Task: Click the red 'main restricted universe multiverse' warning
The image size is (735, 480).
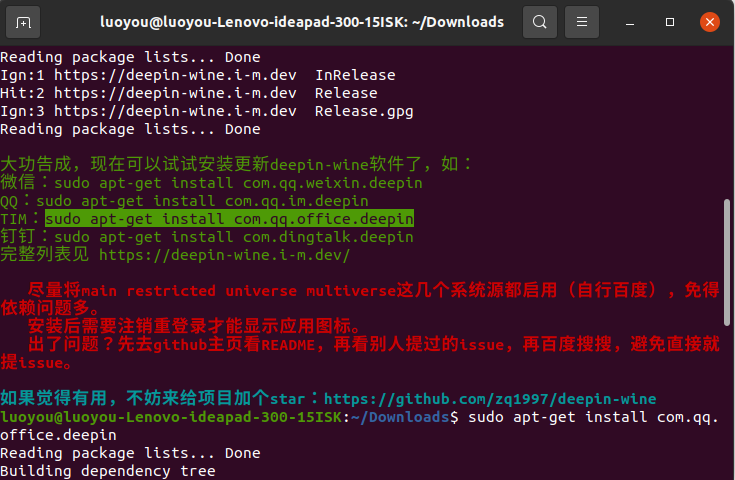Action: tap(239, 291)
